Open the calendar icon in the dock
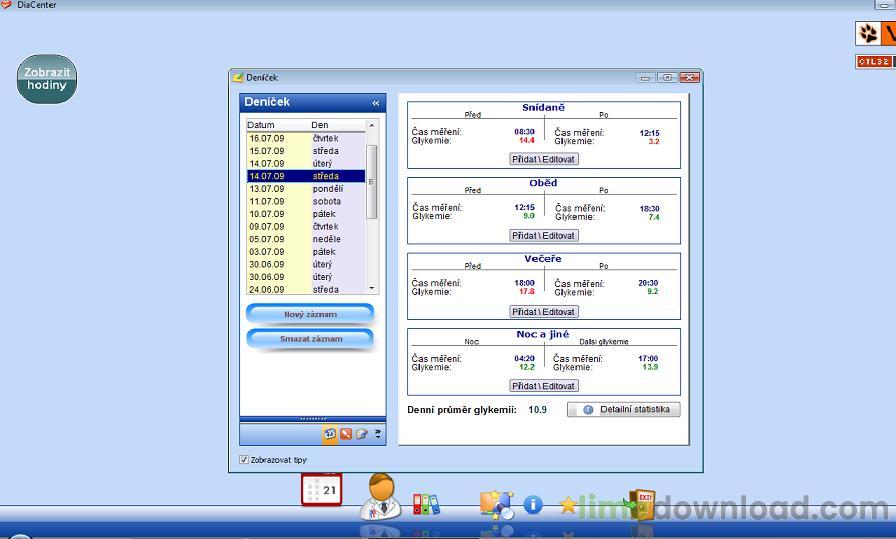The height and width of the screenshot is (539, 896). (322, 490)
